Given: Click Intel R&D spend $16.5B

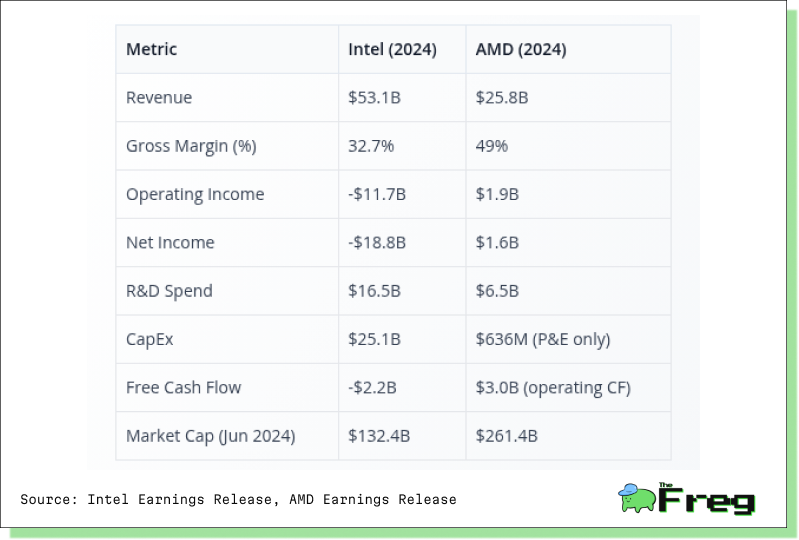Looking at the screenshot, I should pos(374,291).
